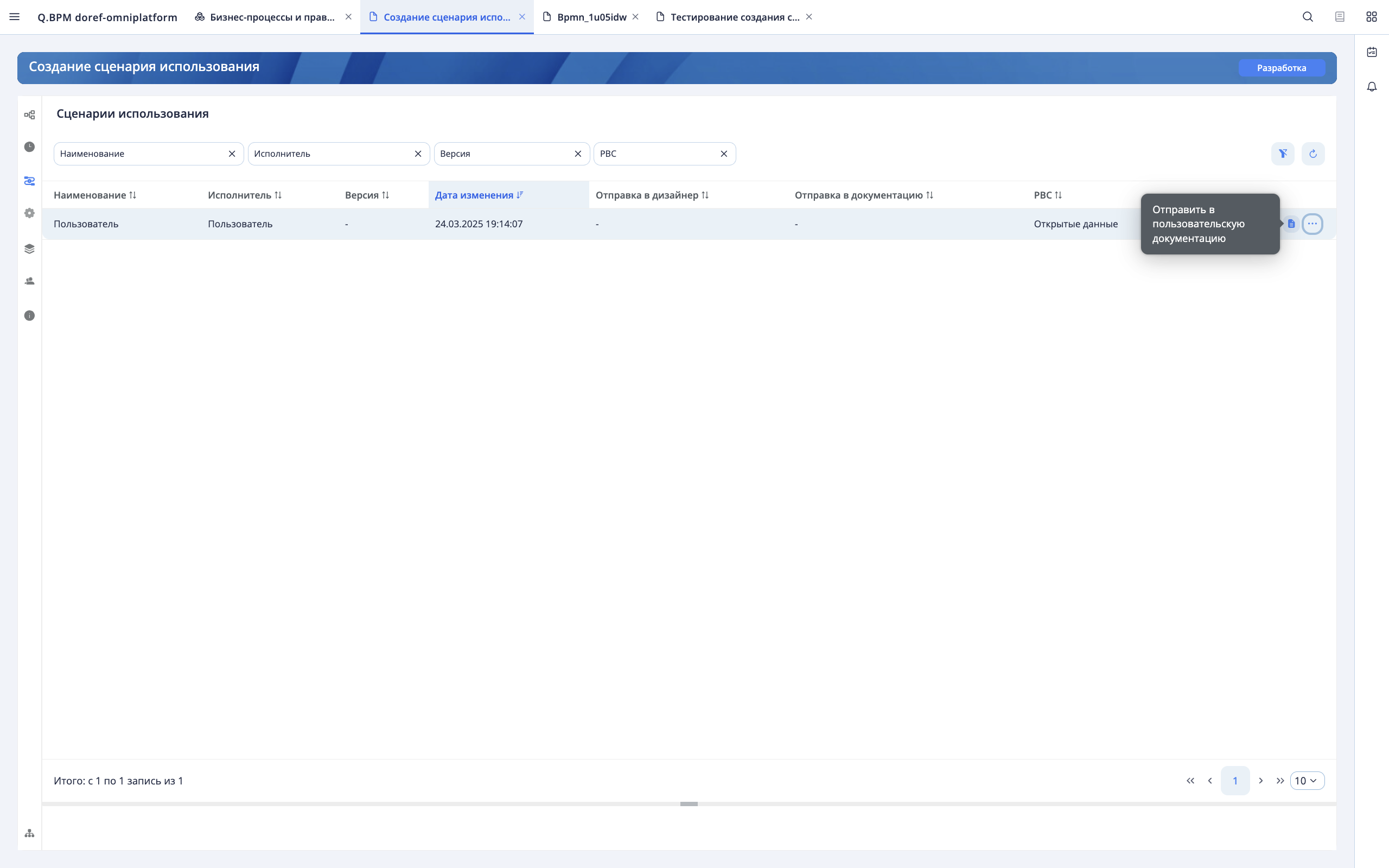Open the hamburger main menu
Screen dimensions: 1389x868
click(14, 17)
